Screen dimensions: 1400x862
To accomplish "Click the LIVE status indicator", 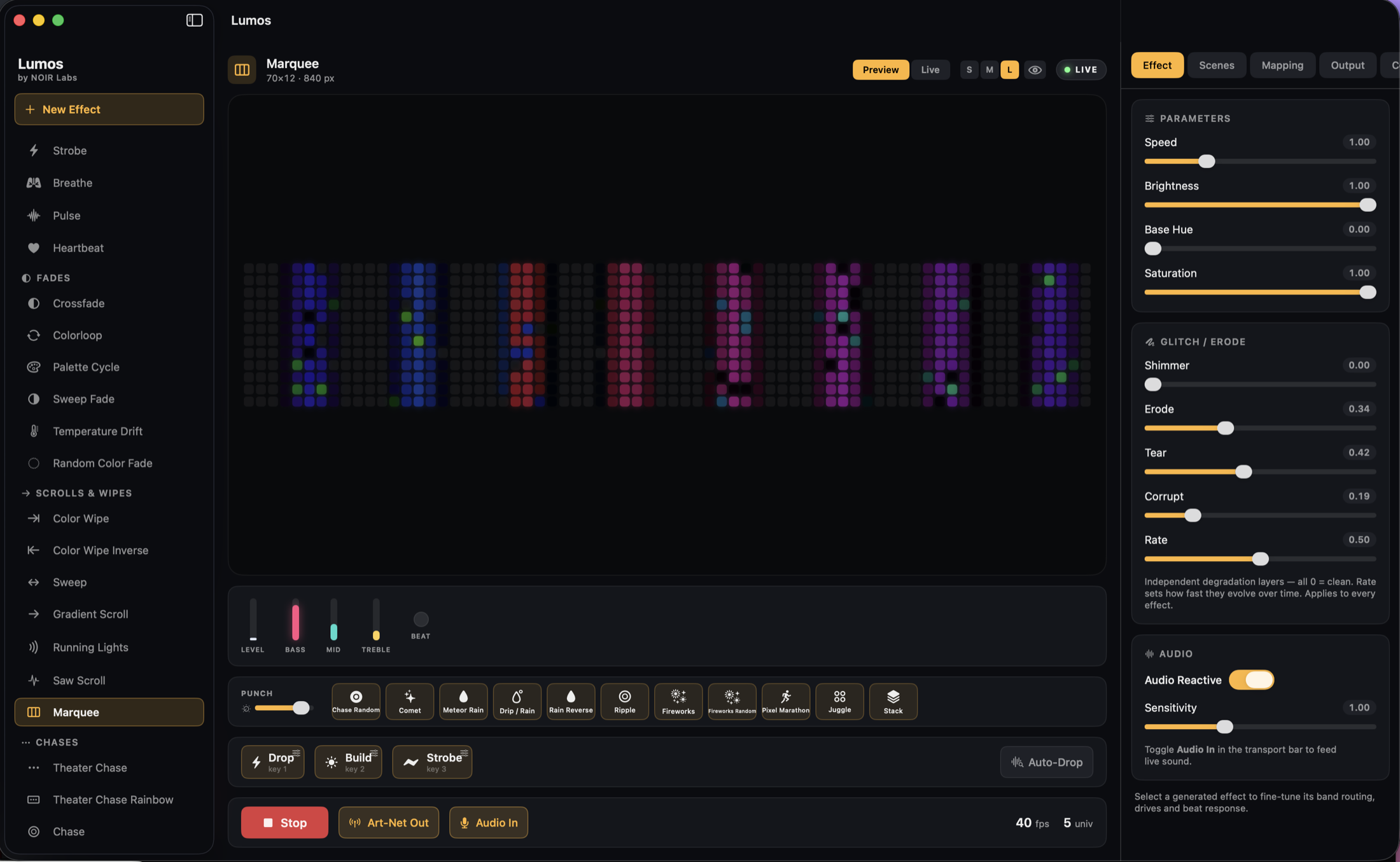I will click(1081, 69).
